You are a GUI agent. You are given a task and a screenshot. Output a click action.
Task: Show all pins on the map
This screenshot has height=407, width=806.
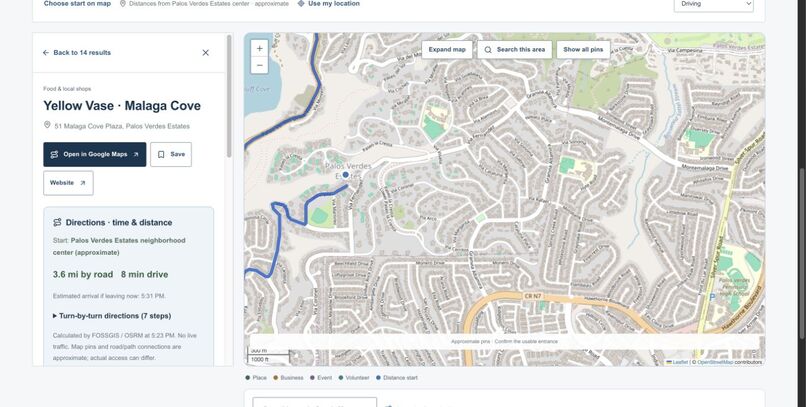(x=583, y=50)
